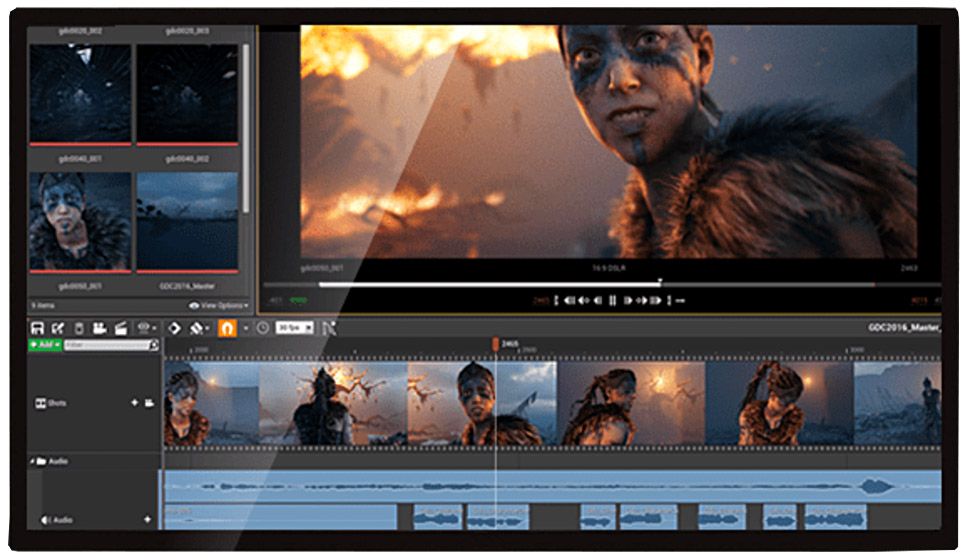Toggle the orange magnet snapping button
This screenshot has height=559, width=970.
pos(227,328)
